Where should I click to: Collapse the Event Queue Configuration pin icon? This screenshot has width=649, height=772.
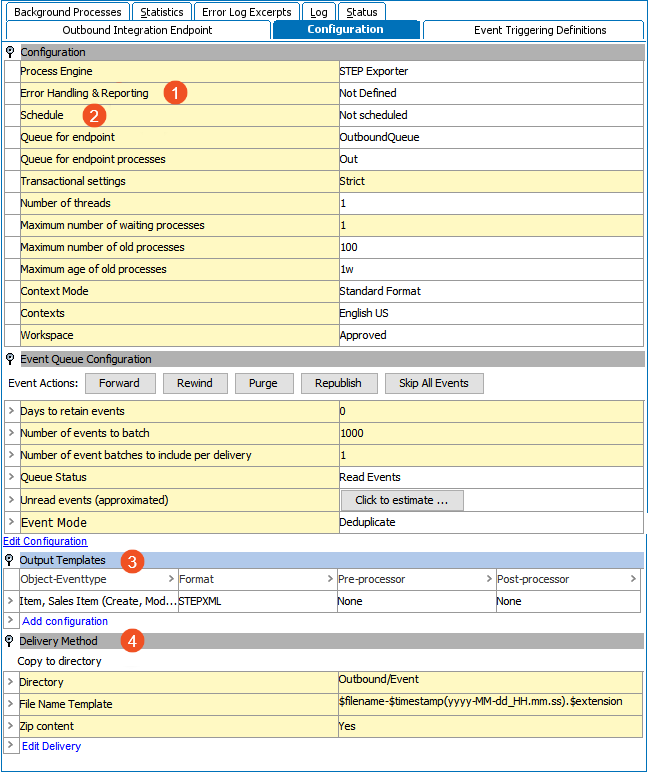pyautogui.click(x=10, y=359)
